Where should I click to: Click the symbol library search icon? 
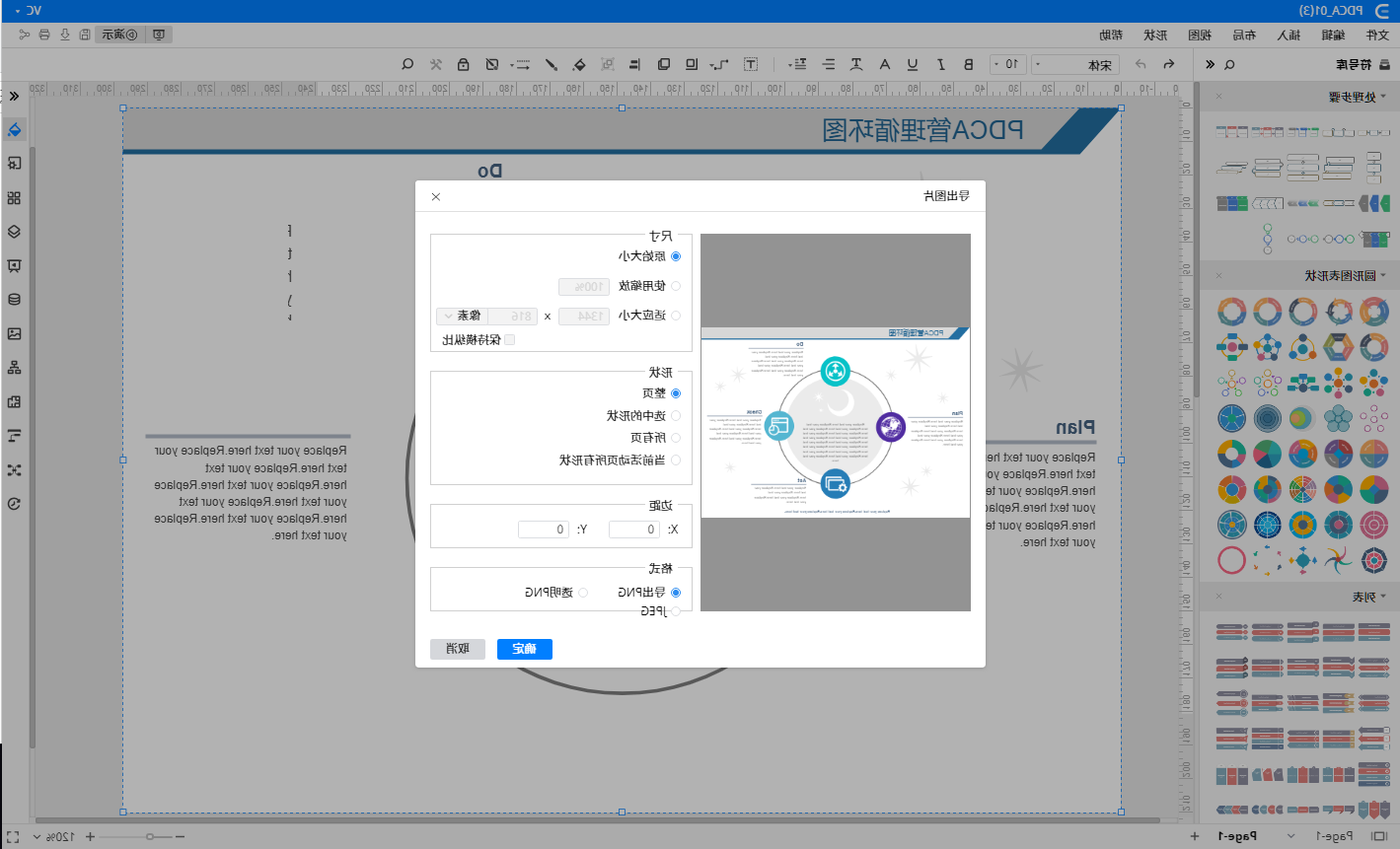[x=1229, y=64]
